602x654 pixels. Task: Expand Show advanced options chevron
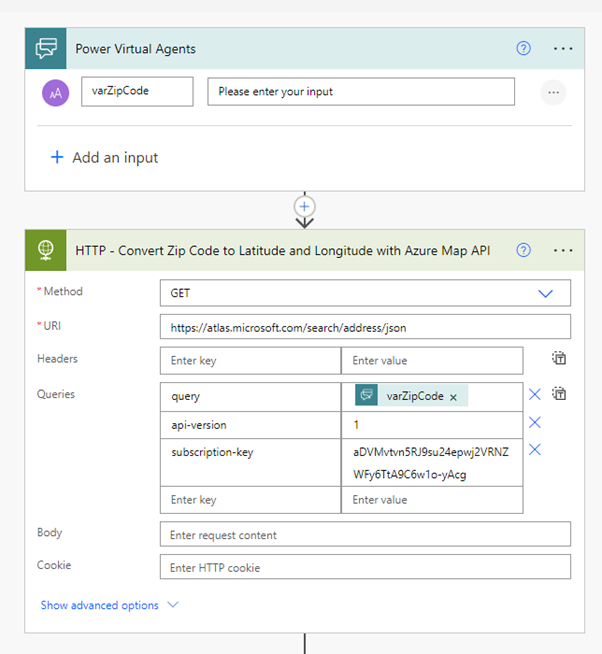[x=173, y=604]
